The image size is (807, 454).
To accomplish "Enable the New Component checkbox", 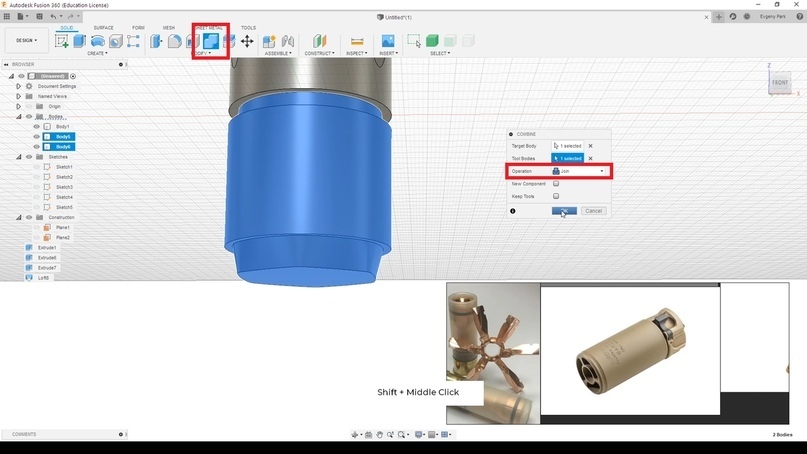I will point(556,184).
